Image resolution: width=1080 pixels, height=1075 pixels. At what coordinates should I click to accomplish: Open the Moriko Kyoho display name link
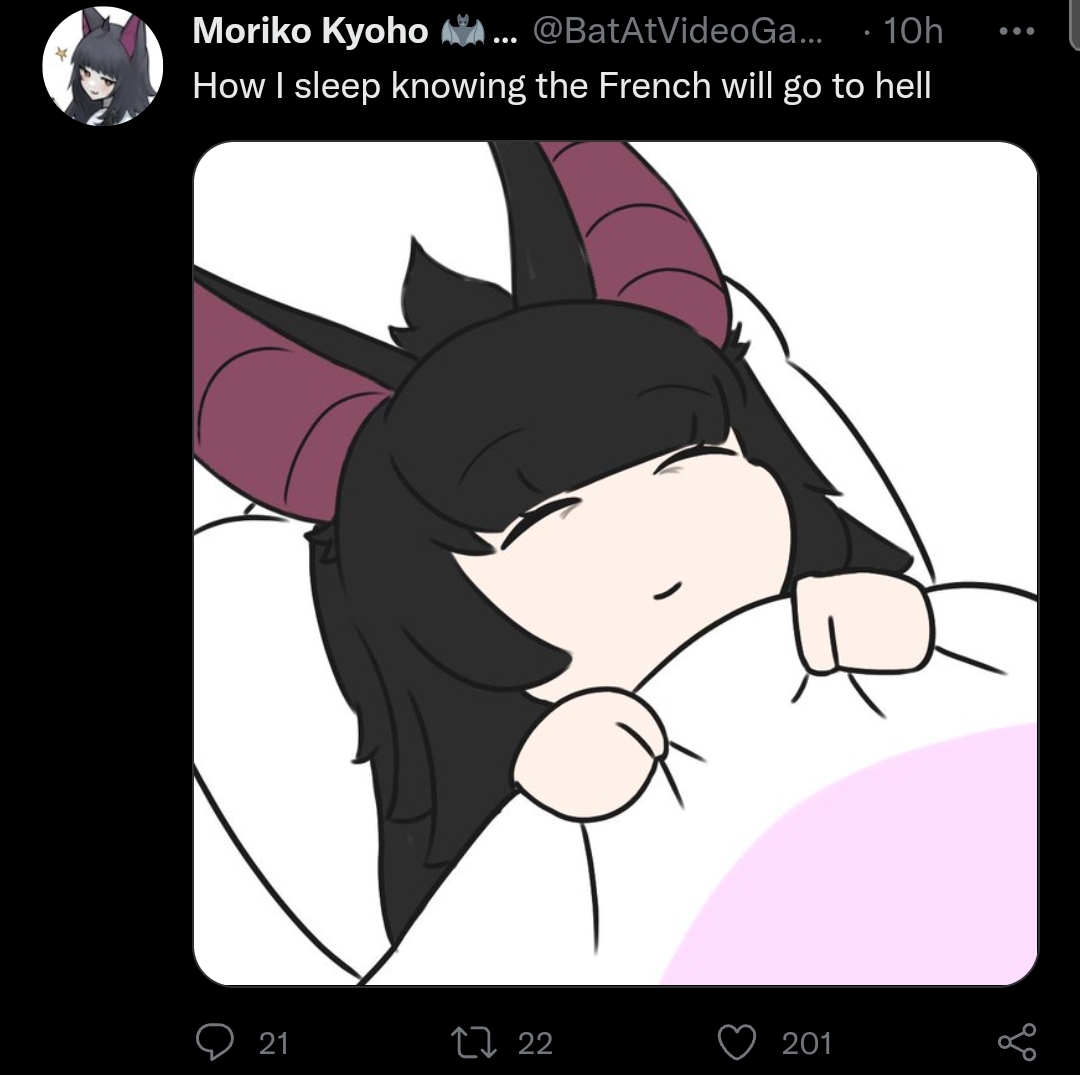310,31
